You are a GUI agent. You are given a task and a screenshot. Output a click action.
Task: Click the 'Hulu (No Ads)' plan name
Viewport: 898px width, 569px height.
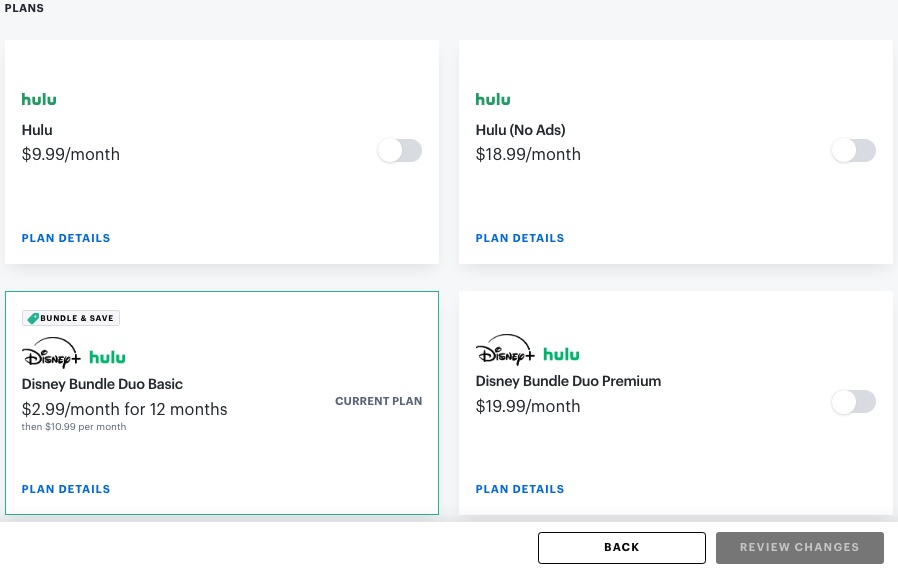(520, 130)
